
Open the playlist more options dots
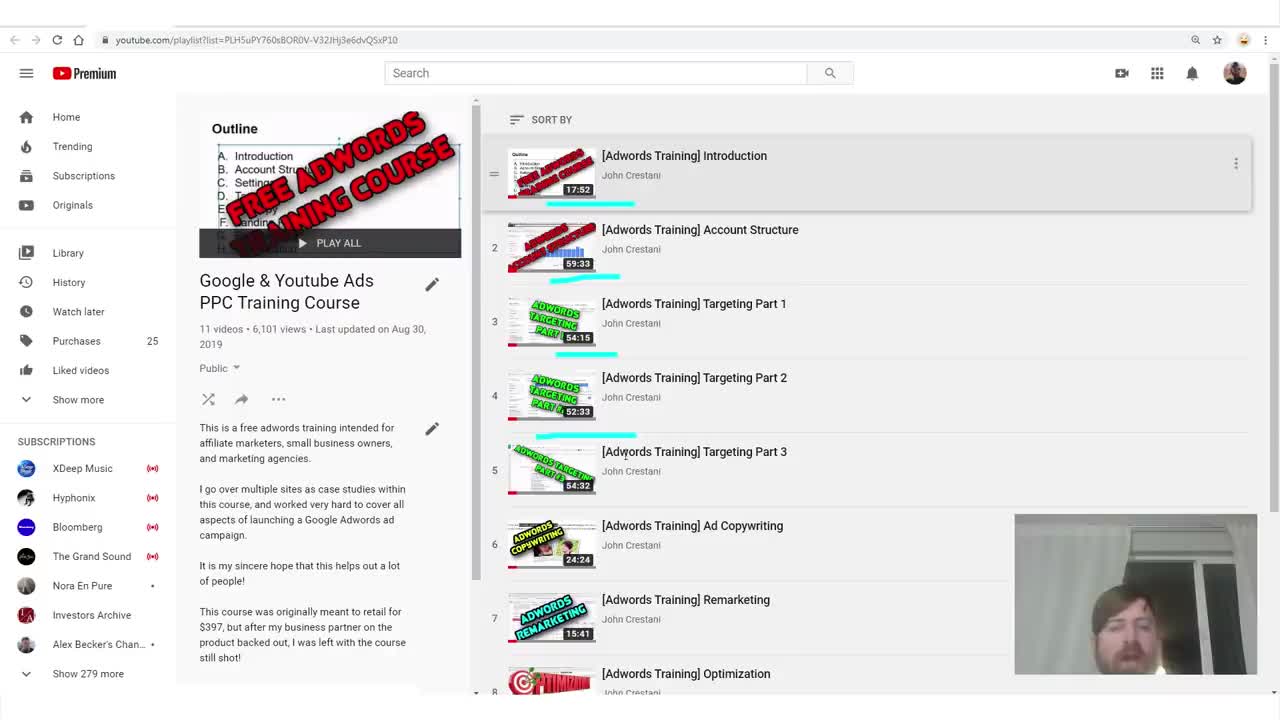279,399
